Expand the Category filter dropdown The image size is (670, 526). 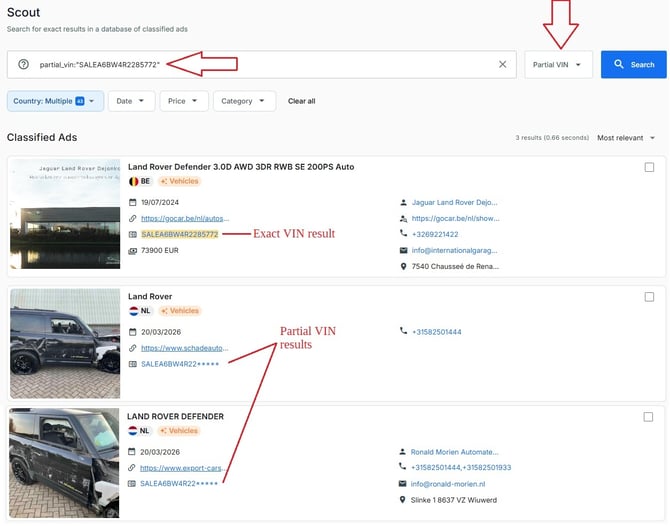(244, 101)
